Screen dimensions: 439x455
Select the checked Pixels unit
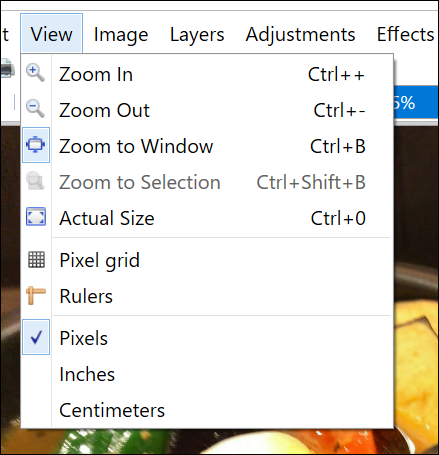click(207, 338)
